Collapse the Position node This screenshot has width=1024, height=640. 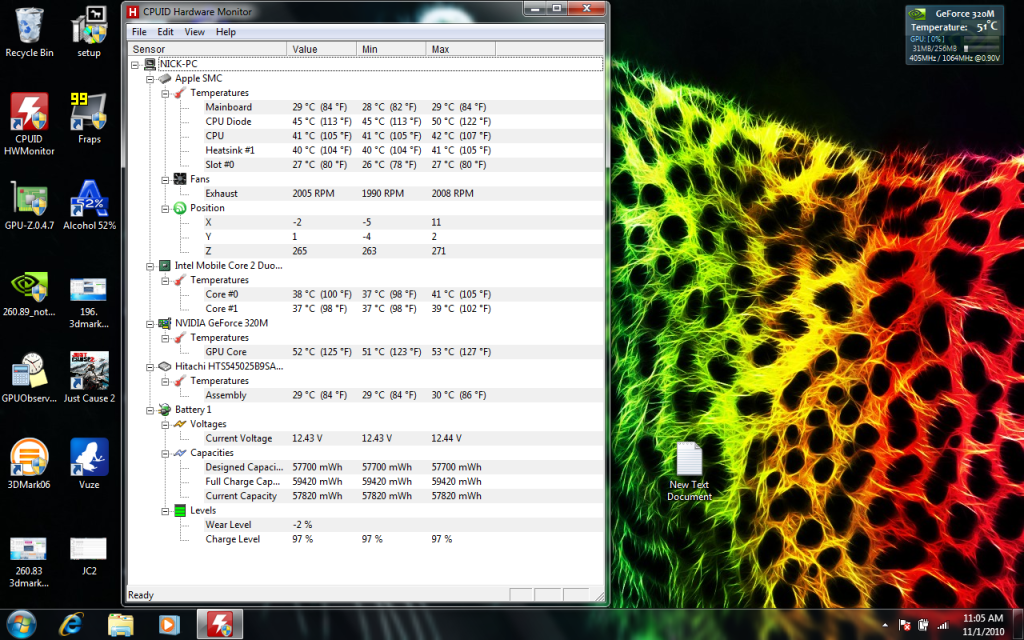pyautogui.click(x=165, y=208)
